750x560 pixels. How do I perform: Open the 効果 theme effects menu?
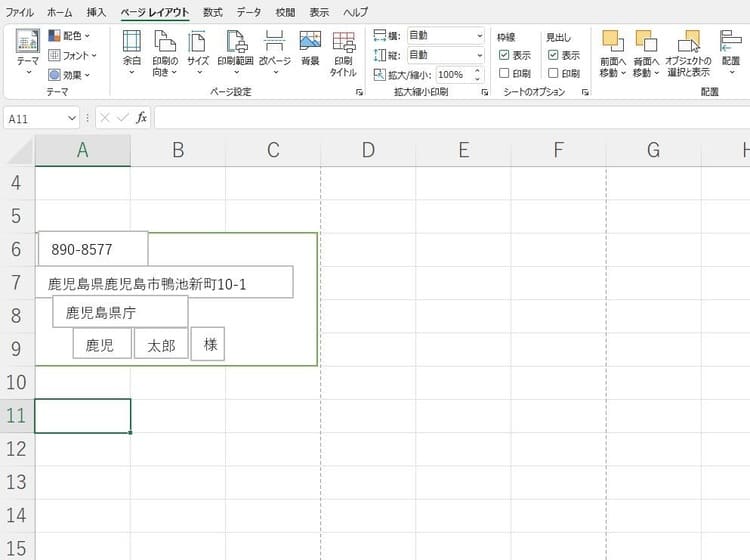pos(71,75)
